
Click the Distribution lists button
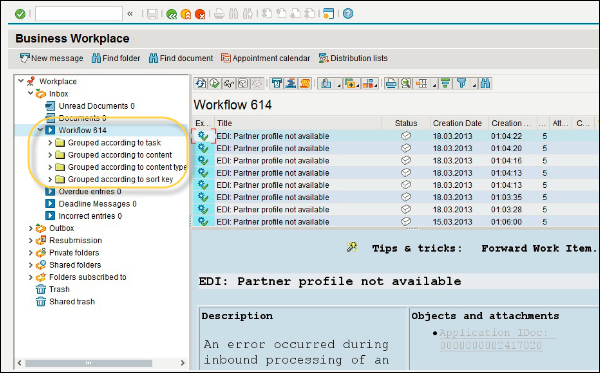click(353, 58)
